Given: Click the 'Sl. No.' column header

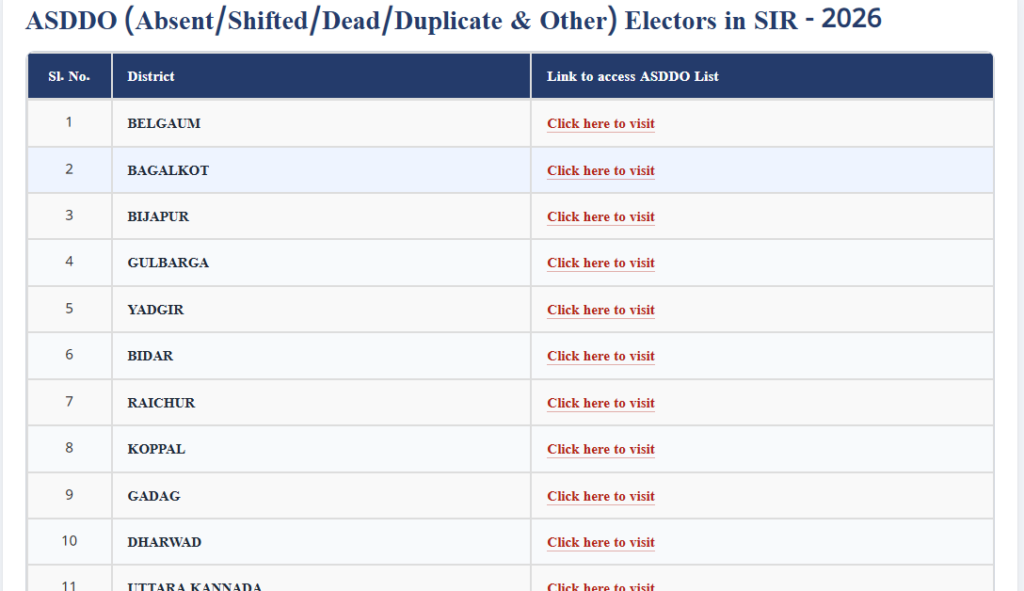Looking at the screenshot, I should click(69, 76).
